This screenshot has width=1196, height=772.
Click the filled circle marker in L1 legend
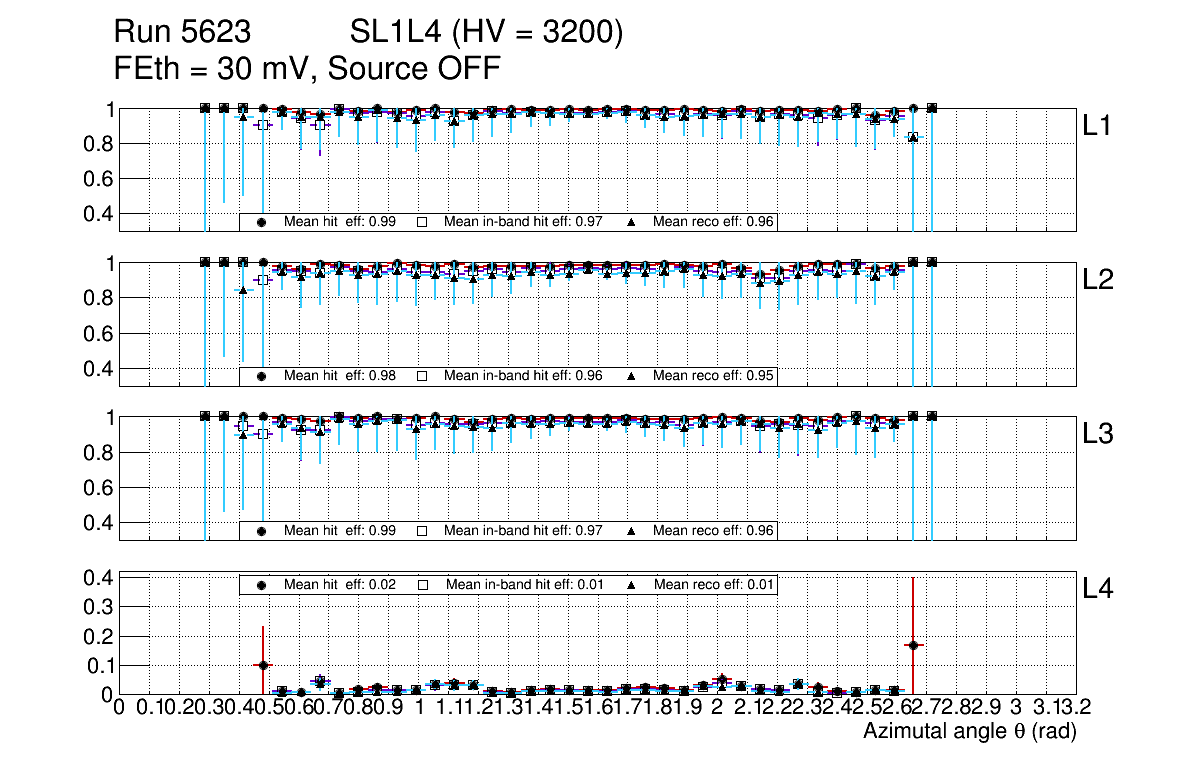(x=261, y=222)
